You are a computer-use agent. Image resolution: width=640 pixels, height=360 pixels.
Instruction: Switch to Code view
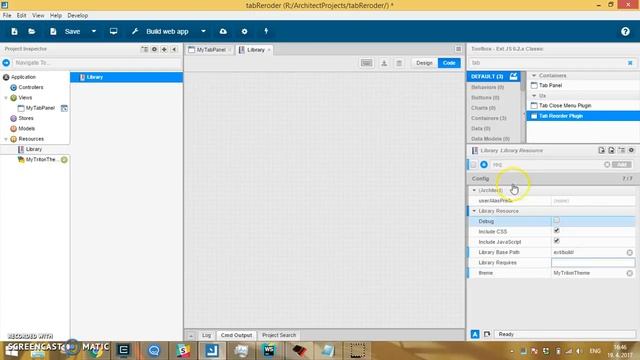pyautogui.click(x=449, y=63)
